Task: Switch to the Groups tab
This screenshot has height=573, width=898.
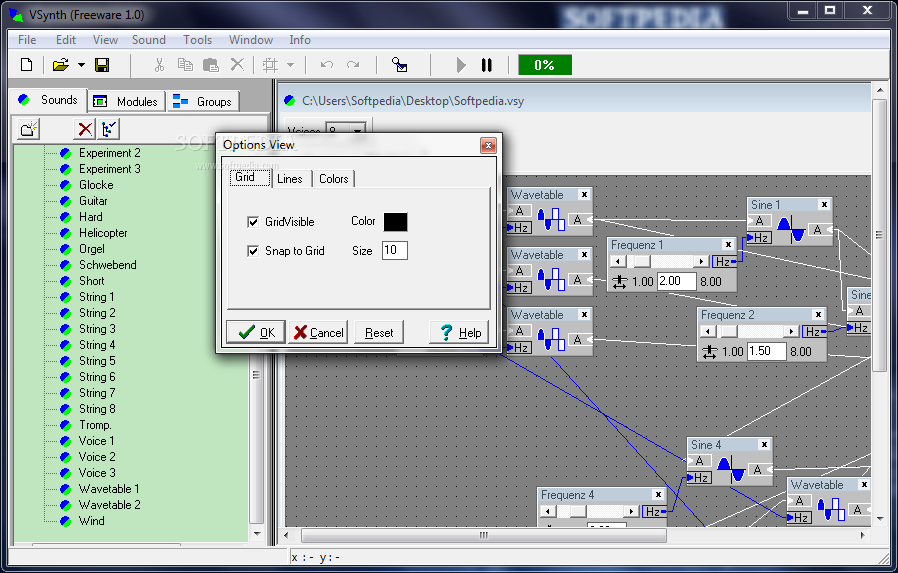Action: coord(203,101)
